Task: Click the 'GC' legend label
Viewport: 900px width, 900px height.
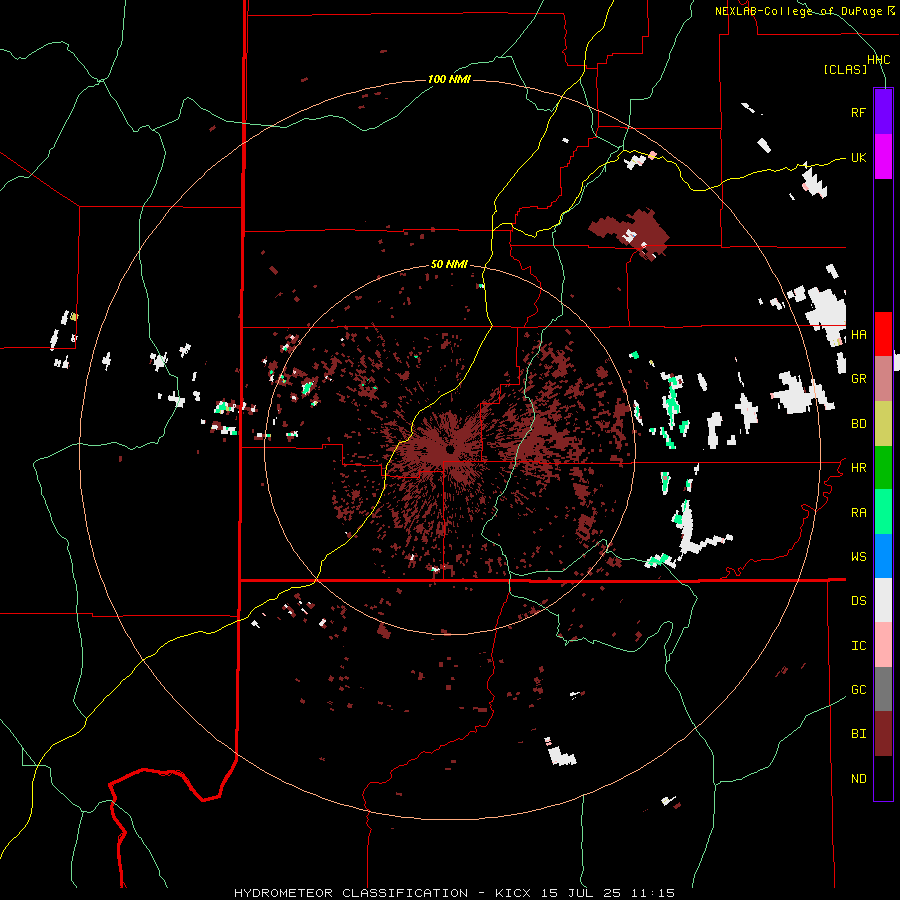Action: tap(858, 689)
